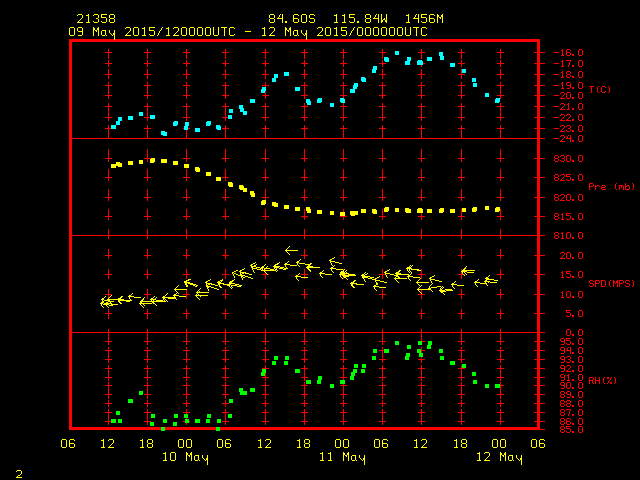
Task: Click the 00 hour label above 12 May
Action: (x=499, y=444)
